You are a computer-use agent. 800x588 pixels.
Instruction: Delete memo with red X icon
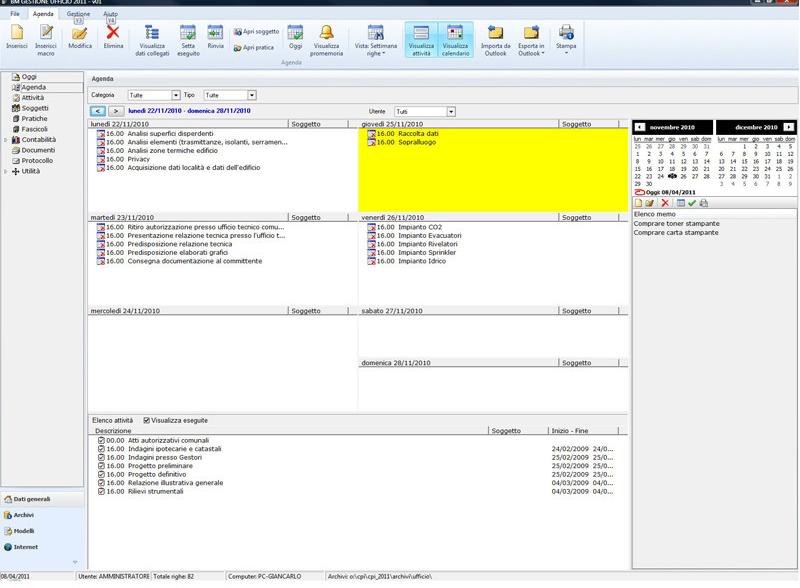coord(665,203)
